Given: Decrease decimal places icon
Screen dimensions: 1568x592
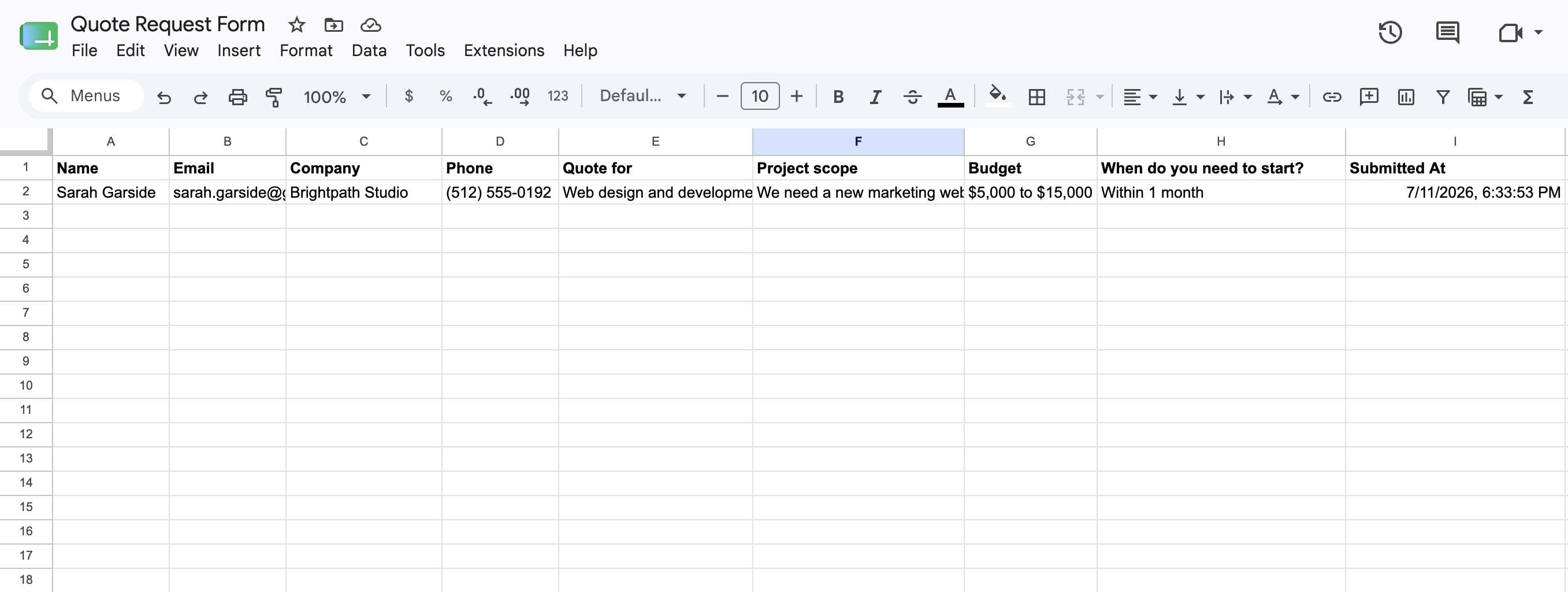Looking at the screenshot, I should click(x=482, y=96).
